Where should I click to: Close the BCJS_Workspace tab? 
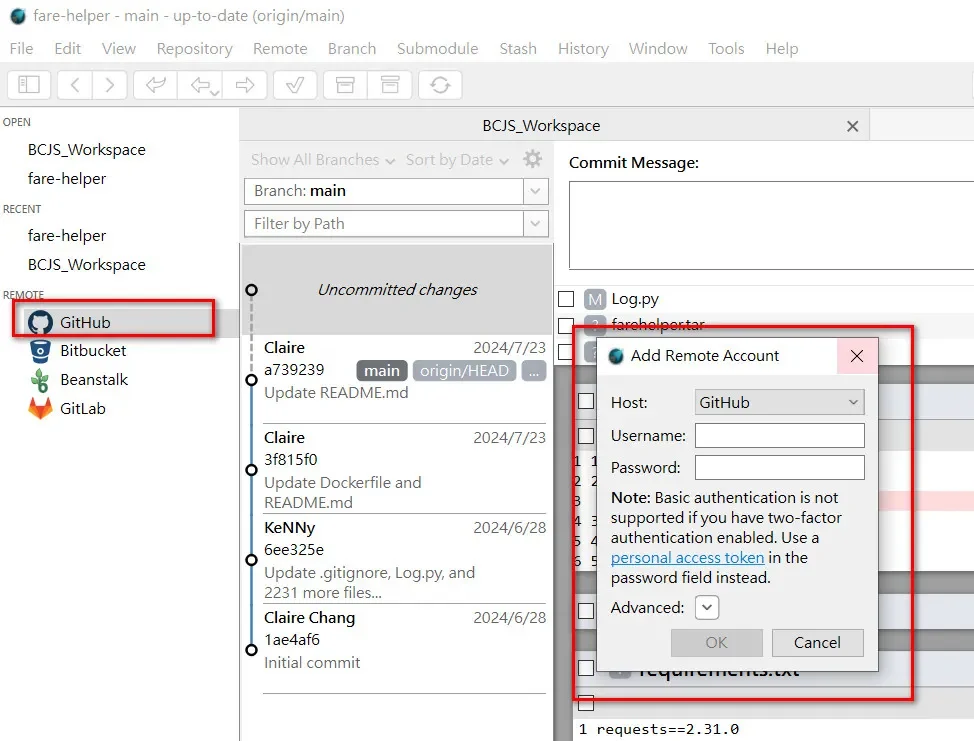(852, 126)
